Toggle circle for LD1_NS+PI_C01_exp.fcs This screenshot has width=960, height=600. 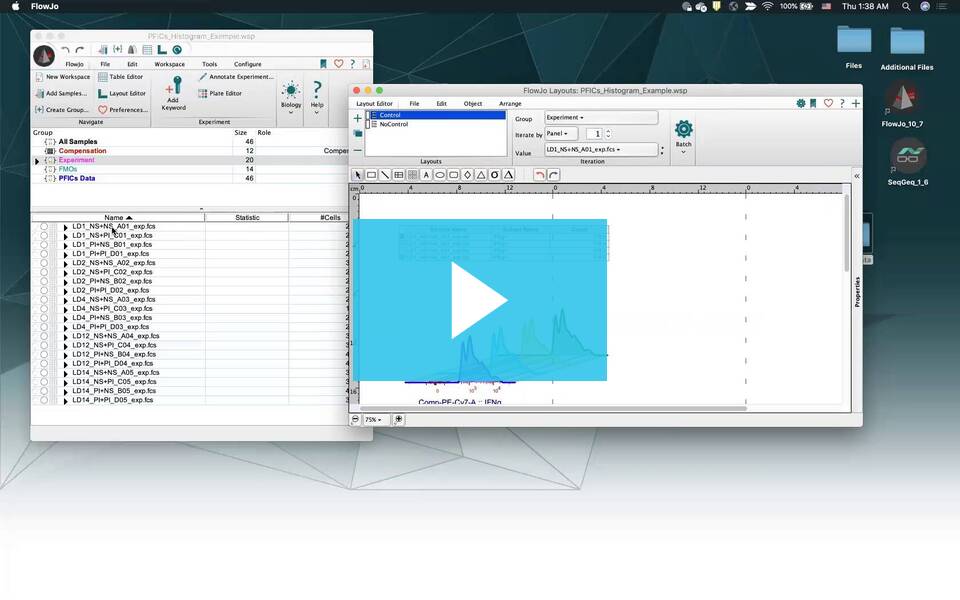click(44, 236)
